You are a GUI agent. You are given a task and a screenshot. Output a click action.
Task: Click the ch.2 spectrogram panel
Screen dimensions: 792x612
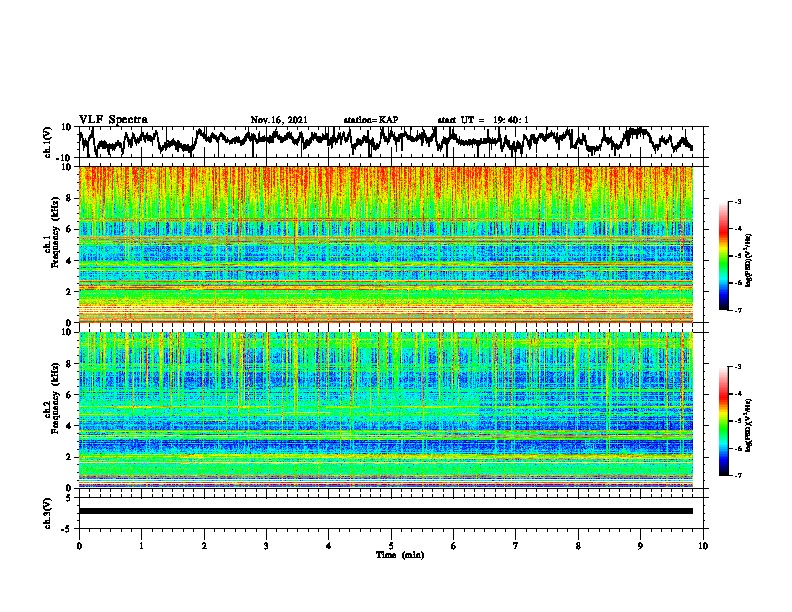click(385, 410)
